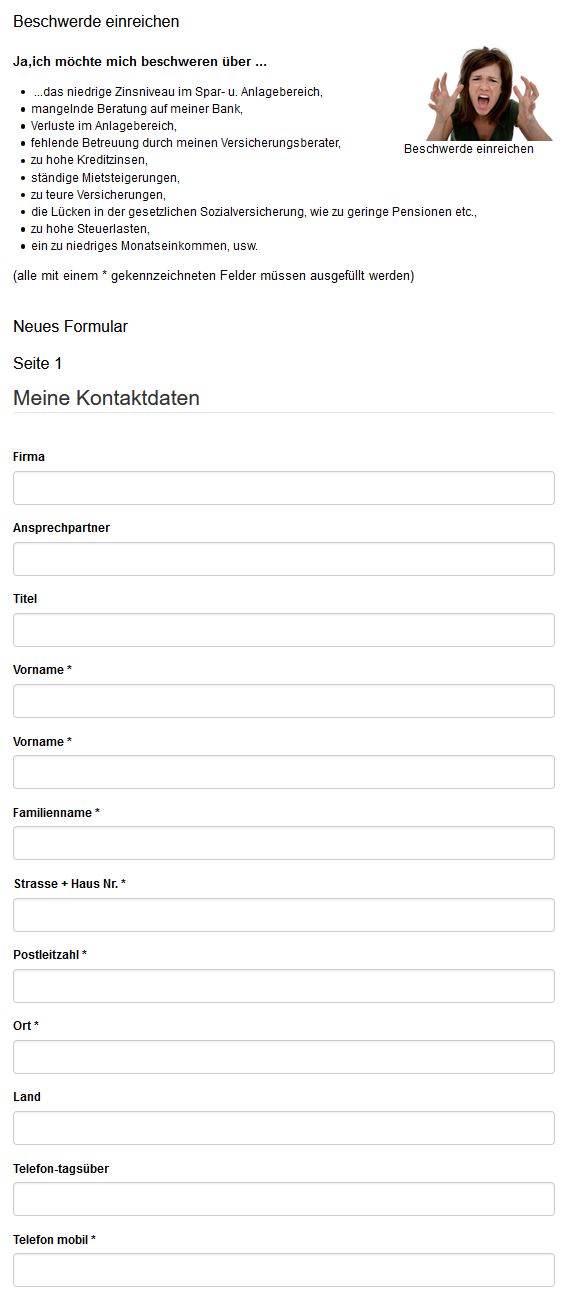Select the Telefon mobil text box
Screen dimensions: 572x1293
(283, 1270)
